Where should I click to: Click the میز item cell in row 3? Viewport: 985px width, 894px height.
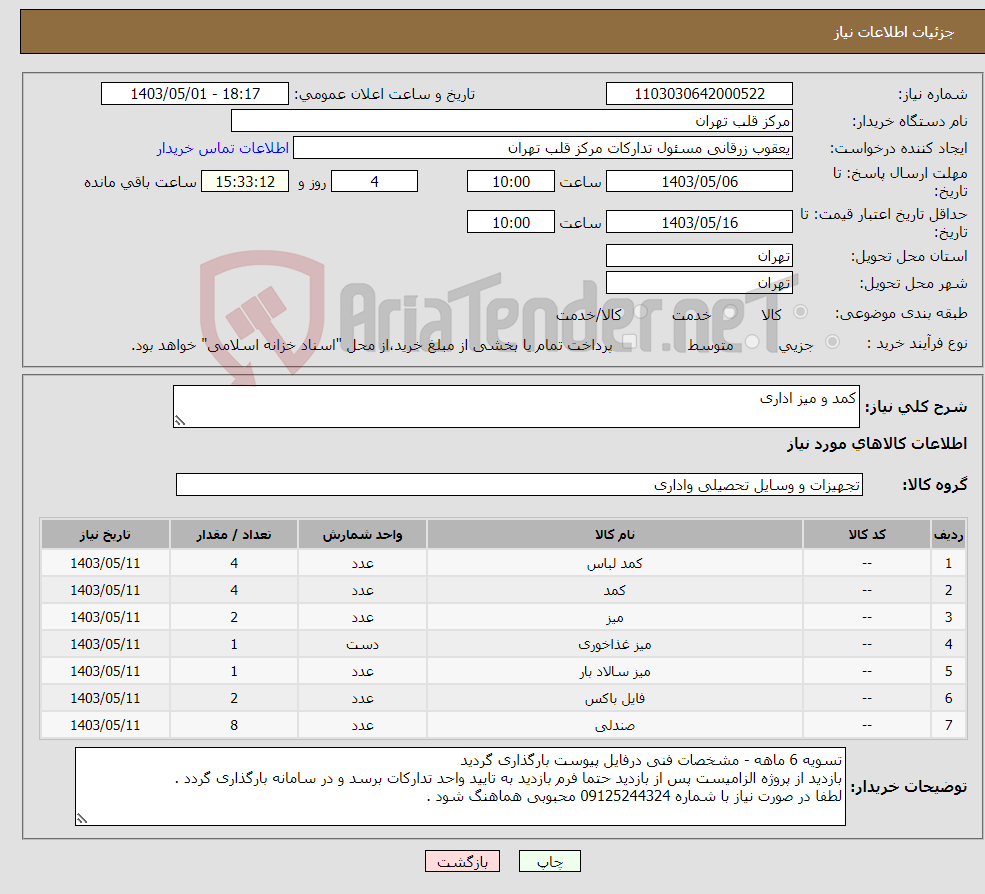(614, 618)
